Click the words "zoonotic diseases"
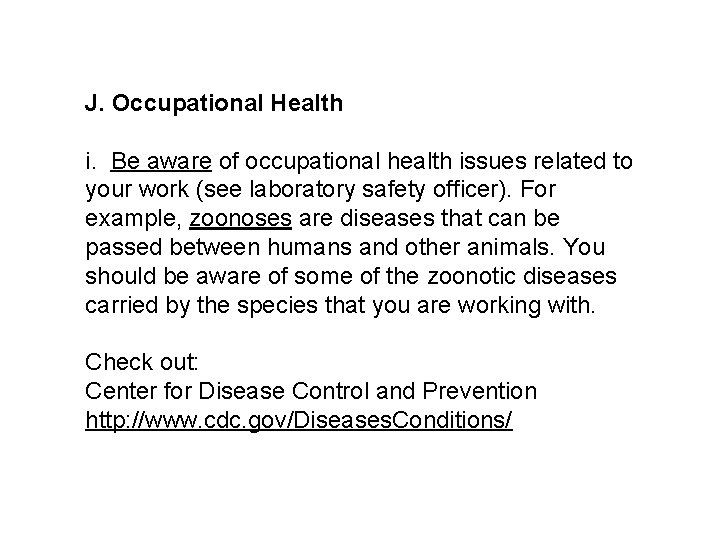This screenshot has height=540, width=720. pyautogui.click(x=522, y=276)
